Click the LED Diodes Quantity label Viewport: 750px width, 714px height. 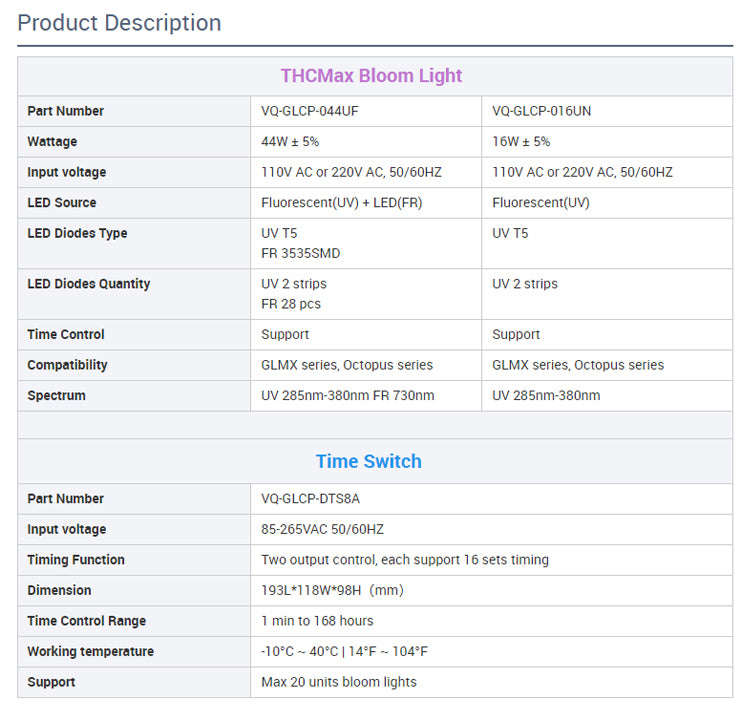88,284
